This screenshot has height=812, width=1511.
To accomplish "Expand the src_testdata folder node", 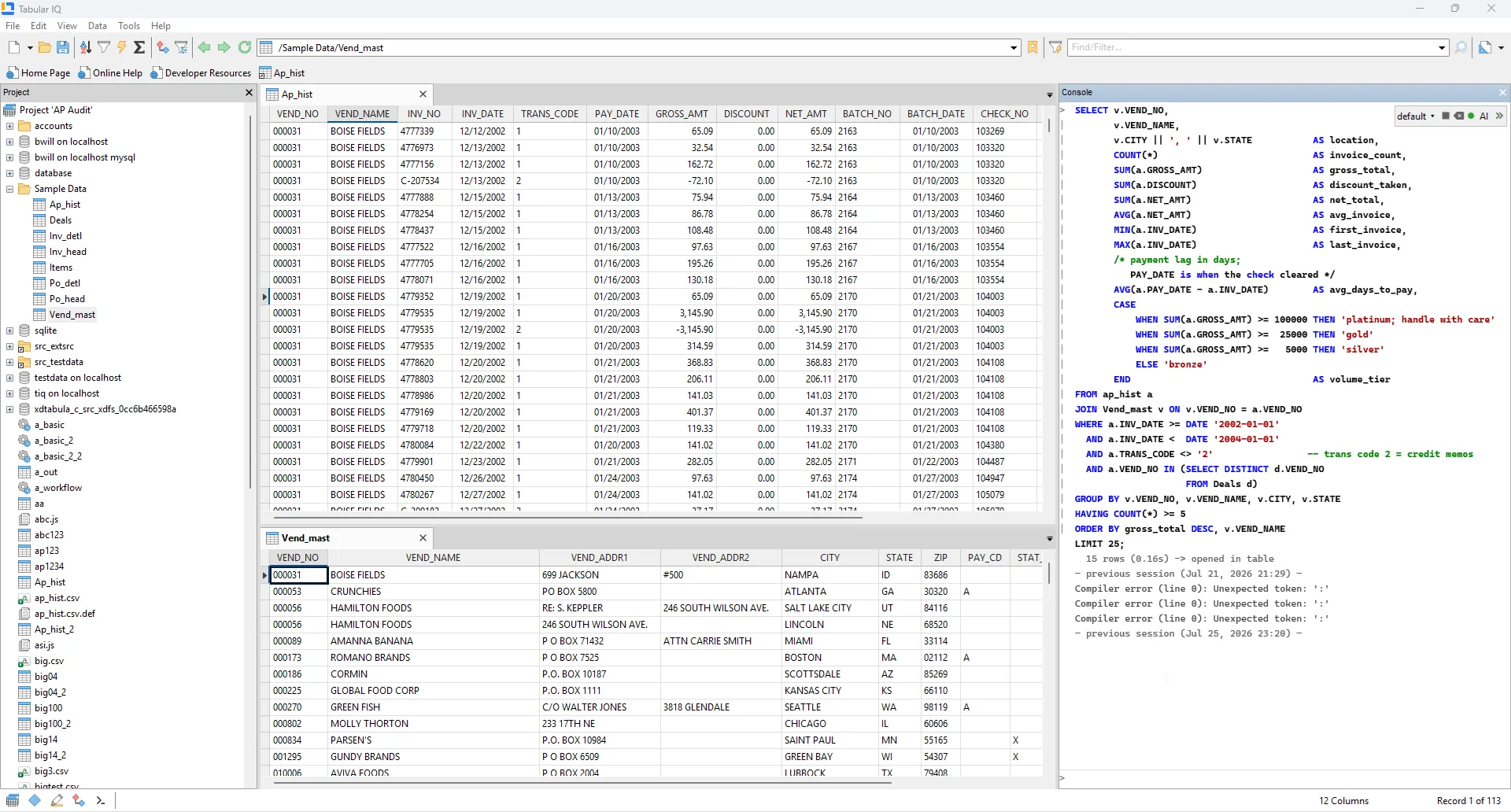I will [x=9, y=362].
